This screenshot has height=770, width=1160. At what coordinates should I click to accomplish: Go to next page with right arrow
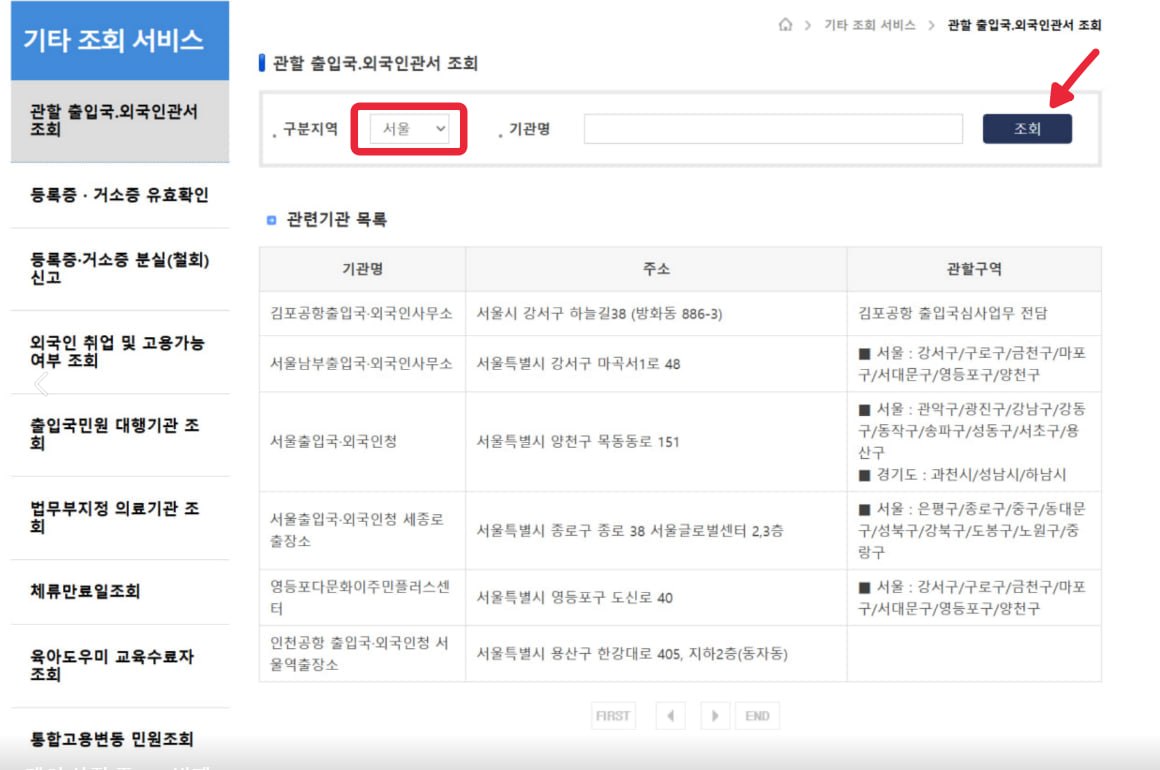click(x=715, y=716)
